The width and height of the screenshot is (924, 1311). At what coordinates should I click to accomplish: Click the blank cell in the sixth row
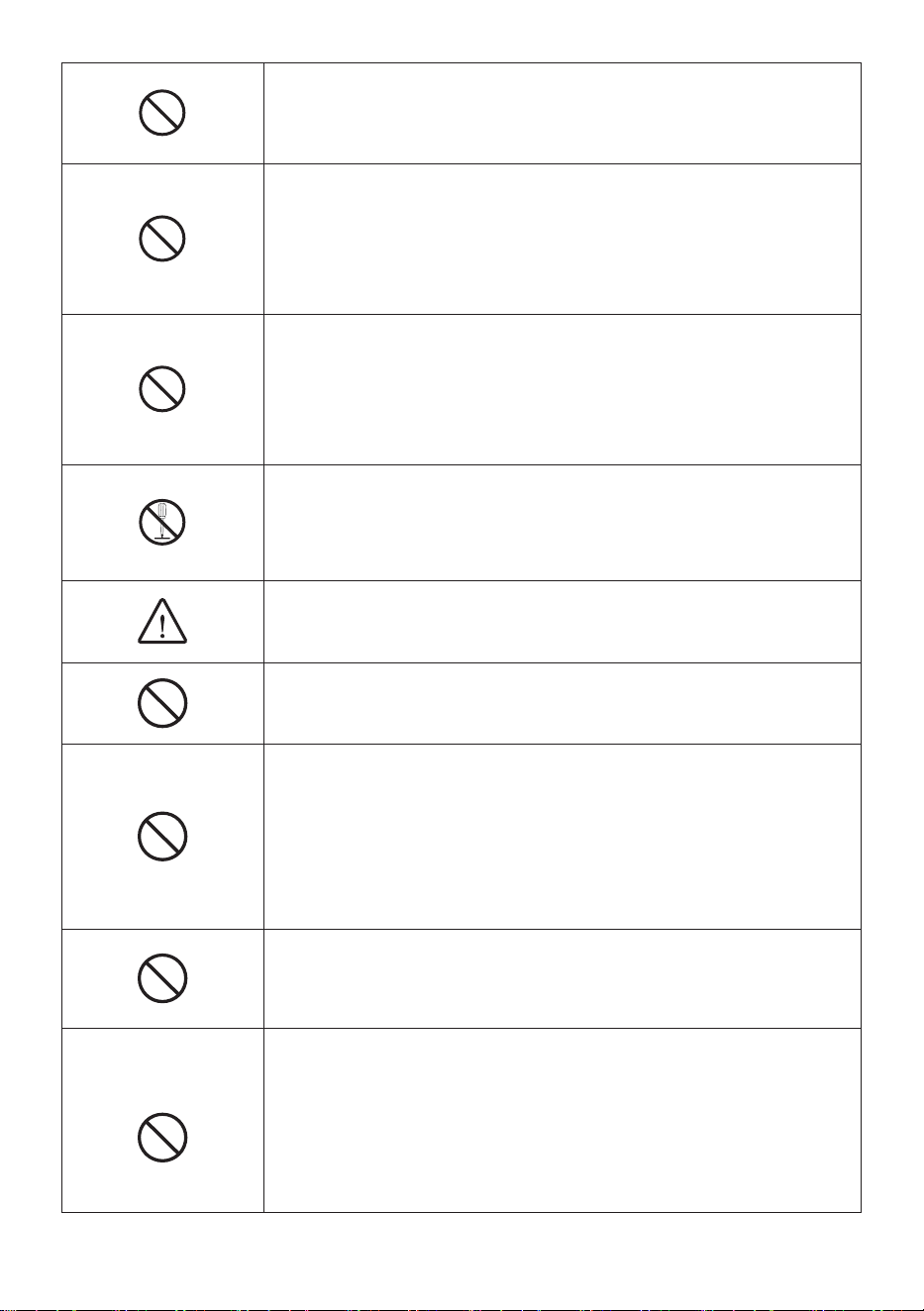pos(562,703)
